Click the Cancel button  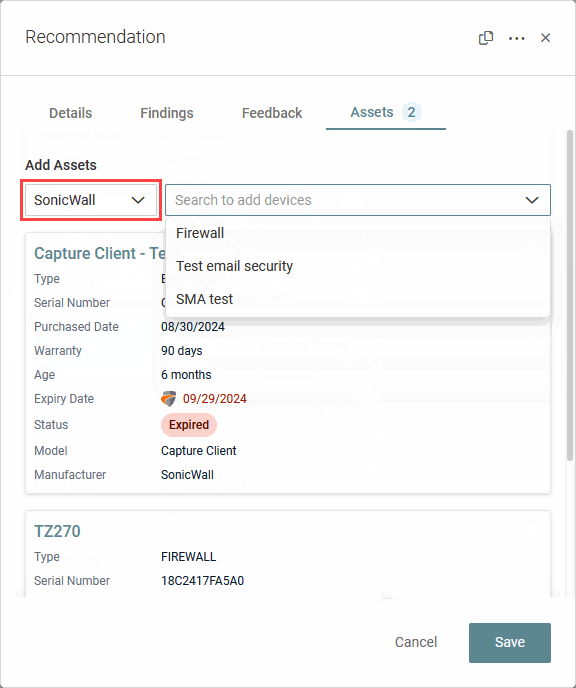(x=416, y=642)
